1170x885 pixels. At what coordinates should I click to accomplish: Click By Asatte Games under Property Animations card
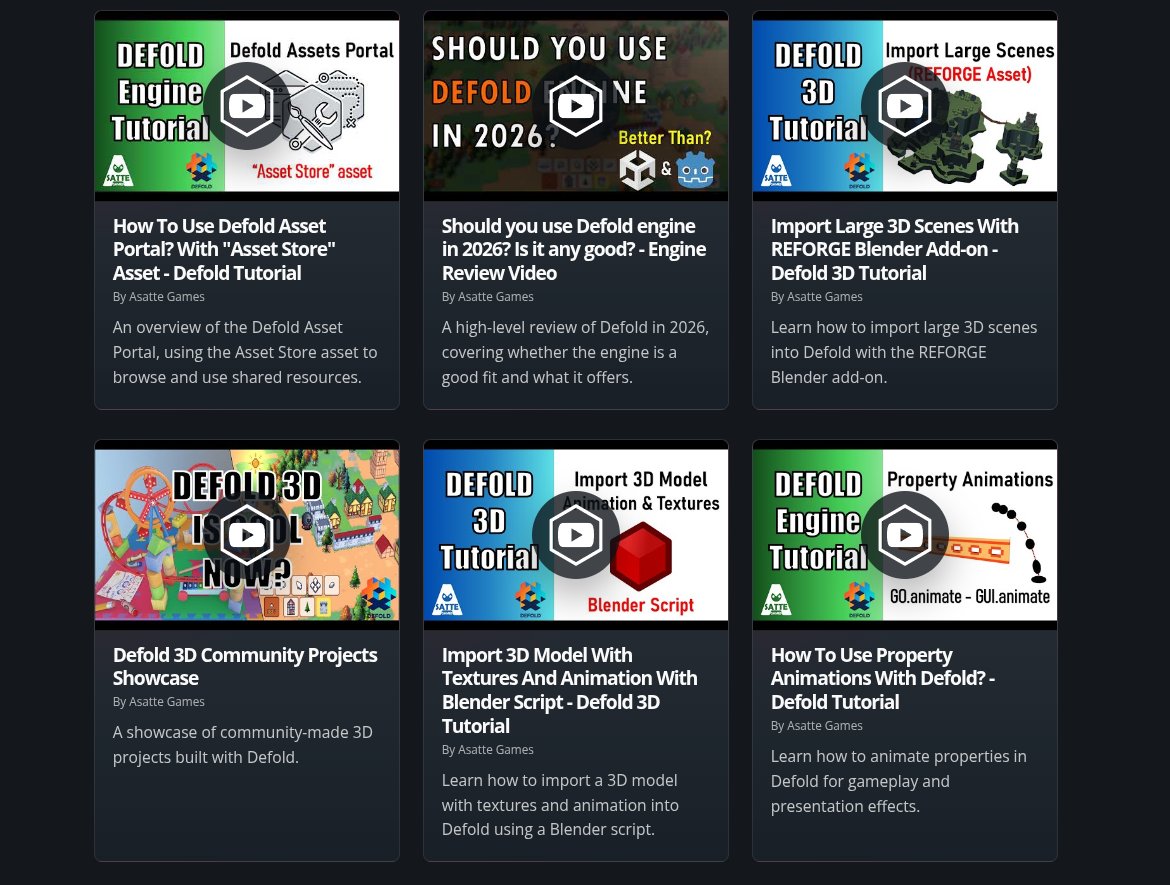pyautogui.click(x=816, y=726)
